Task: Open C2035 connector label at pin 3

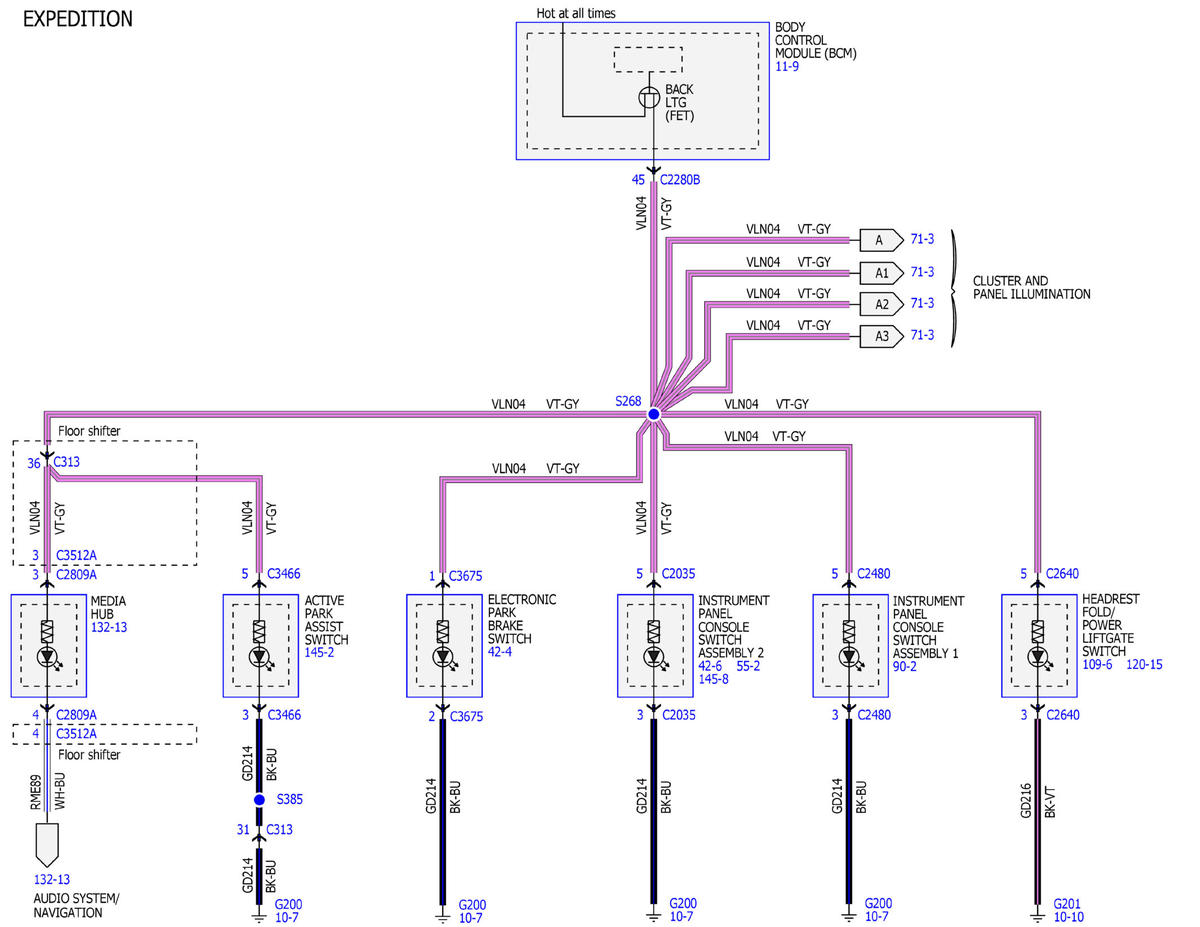Action: (679, 715)
